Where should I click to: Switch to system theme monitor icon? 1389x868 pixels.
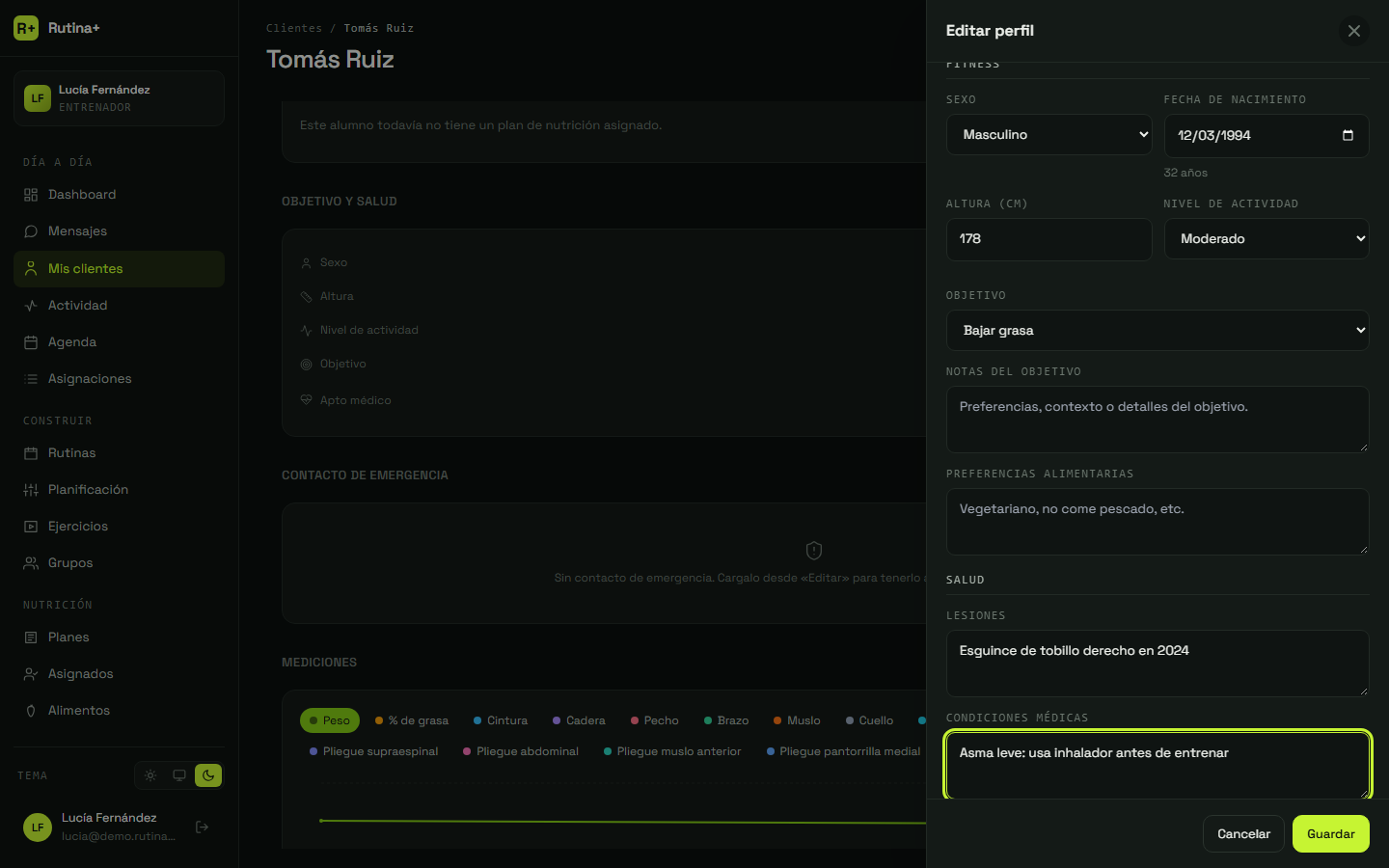coord(179,775)
